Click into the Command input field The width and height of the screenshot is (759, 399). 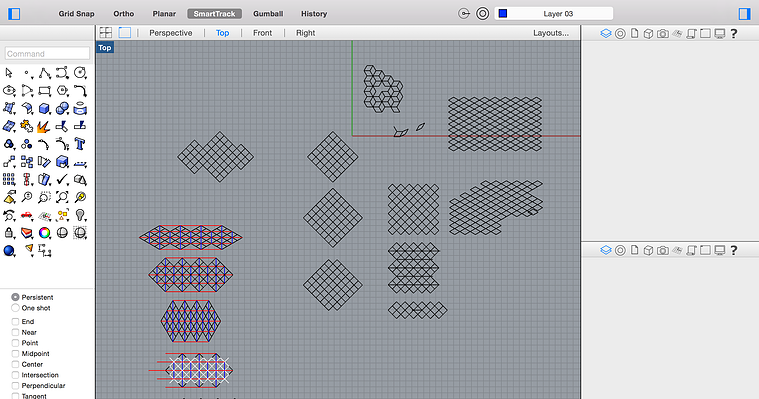tap(47, 53)
